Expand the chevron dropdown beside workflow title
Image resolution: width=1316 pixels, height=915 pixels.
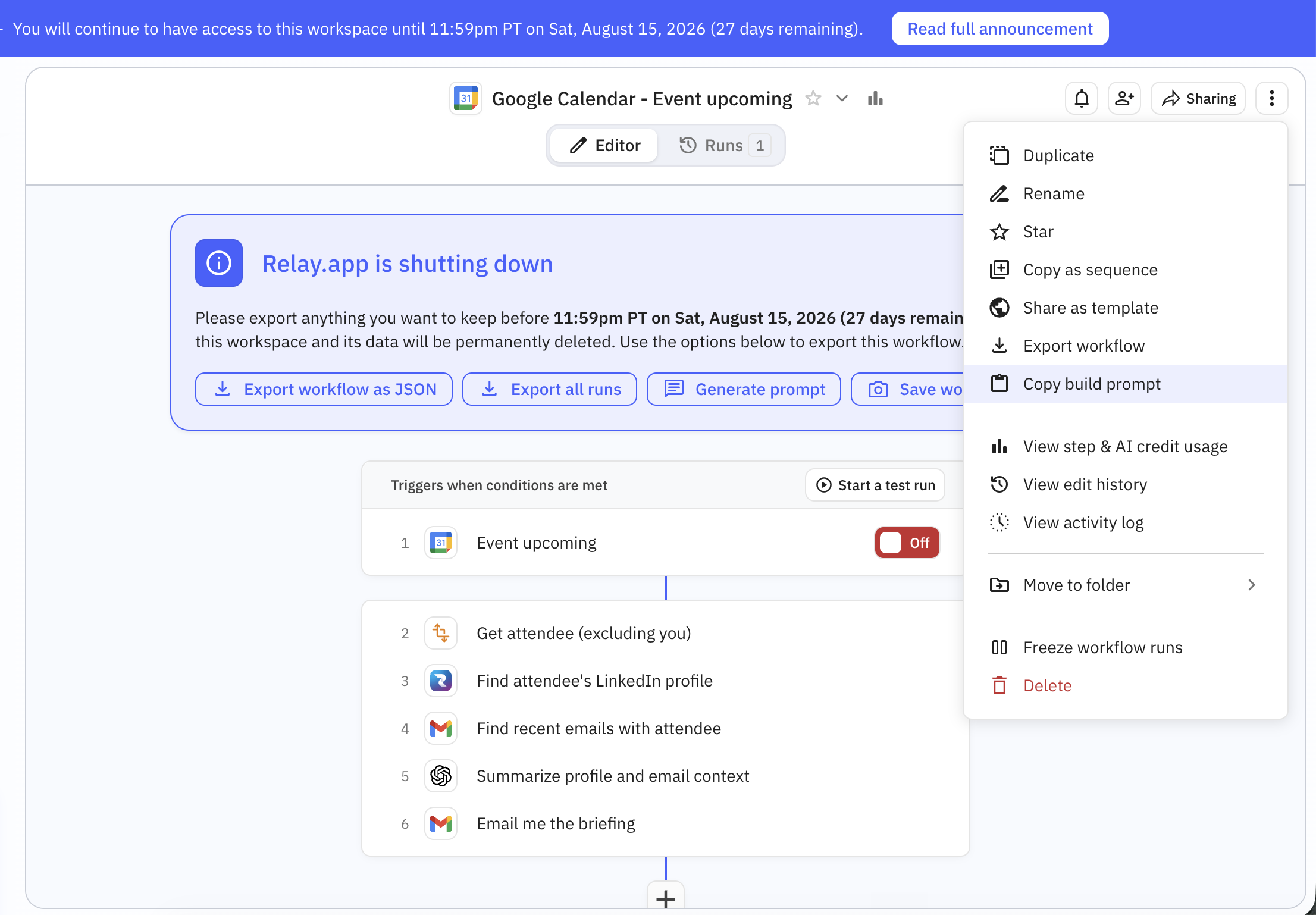pyautogui.click(x=842, y=98)
